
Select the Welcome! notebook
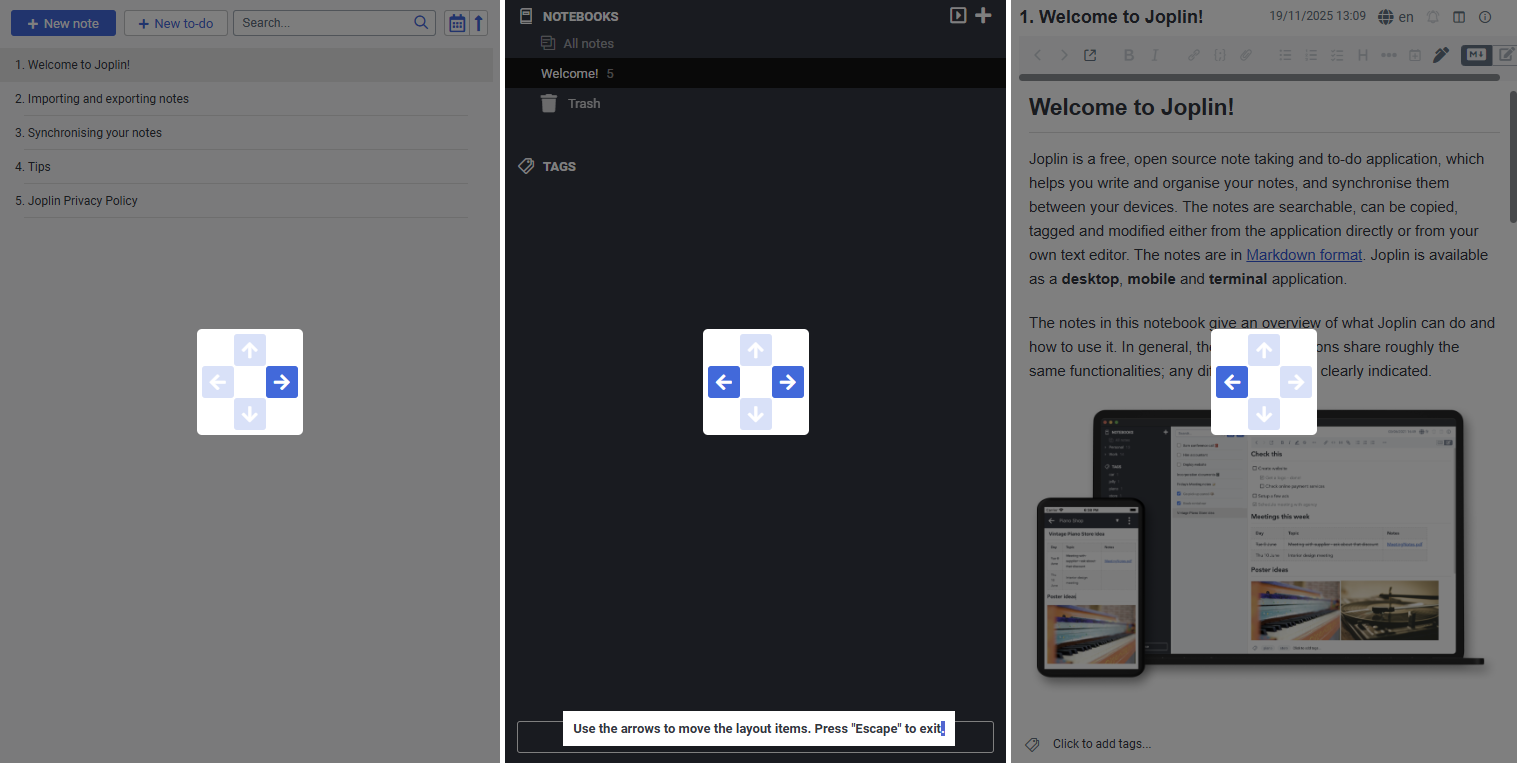755,73
